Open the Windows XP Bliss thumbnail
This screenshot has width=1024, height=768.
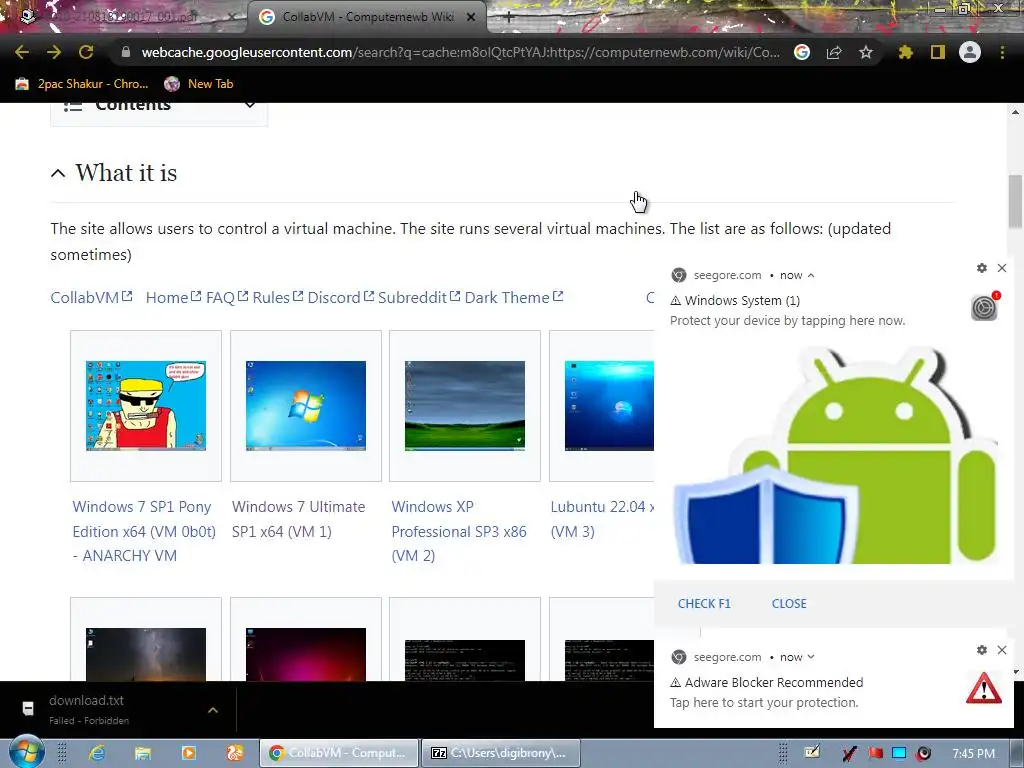(465, 406)
